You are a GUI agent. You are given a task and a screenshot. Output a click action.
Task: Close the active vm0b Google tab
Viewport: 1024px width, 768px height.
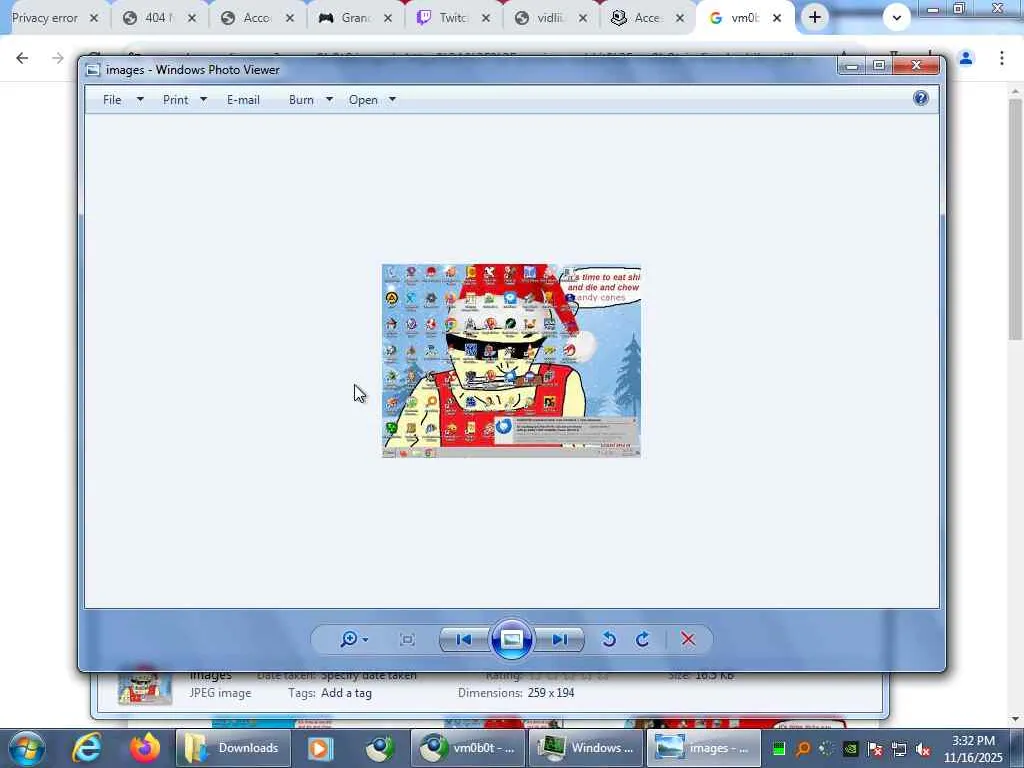pos(776,18)
